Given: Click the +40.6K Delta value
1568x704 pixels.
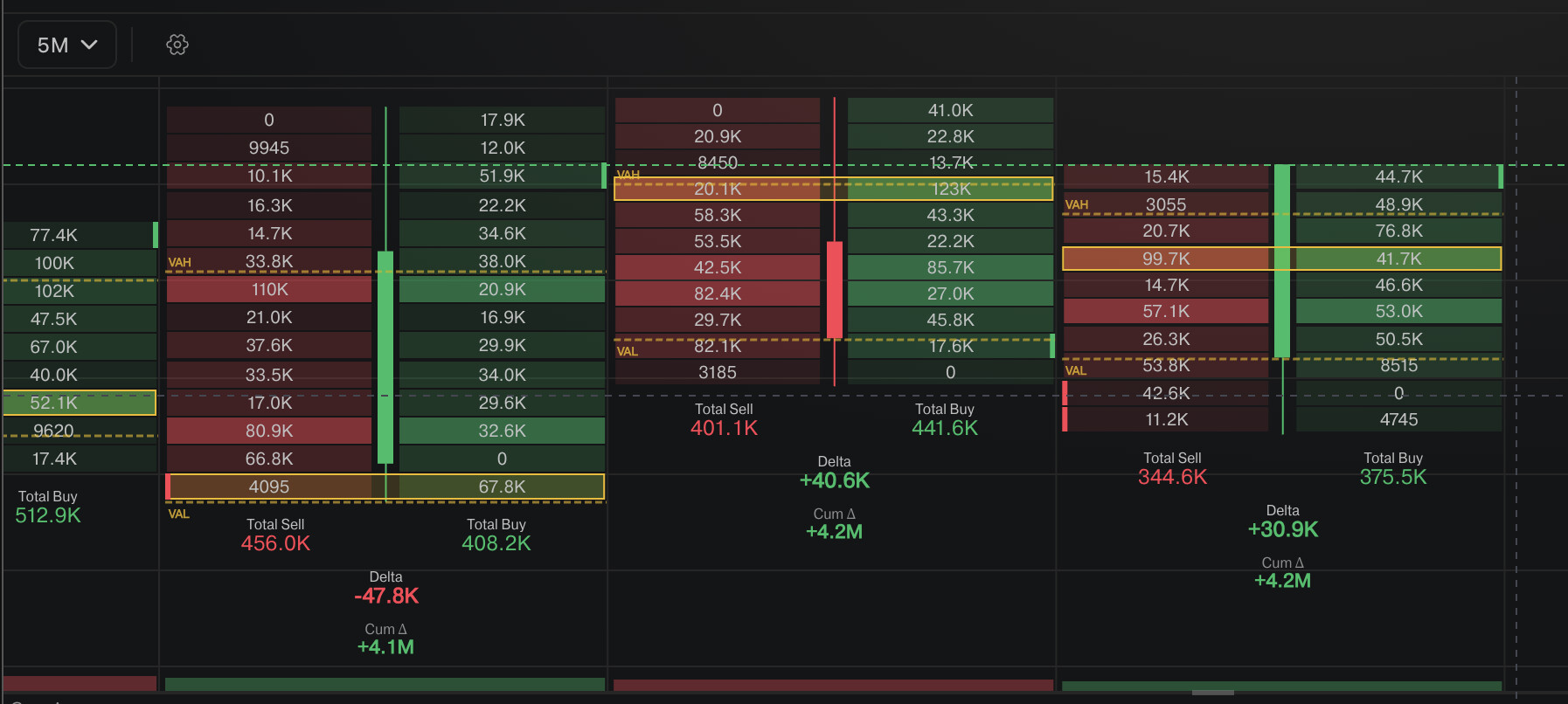Looking at the screenshot, I should tap(835, 480).
